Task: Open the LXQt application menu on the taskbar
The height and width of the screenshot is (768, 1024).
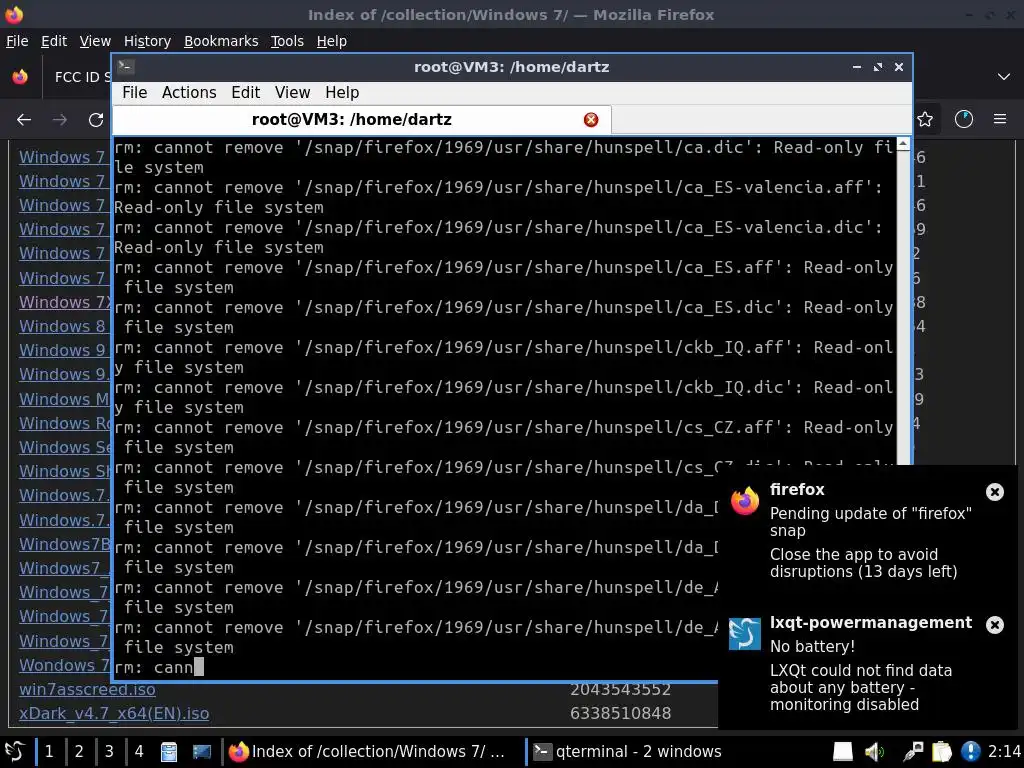Action: (14, 752)
